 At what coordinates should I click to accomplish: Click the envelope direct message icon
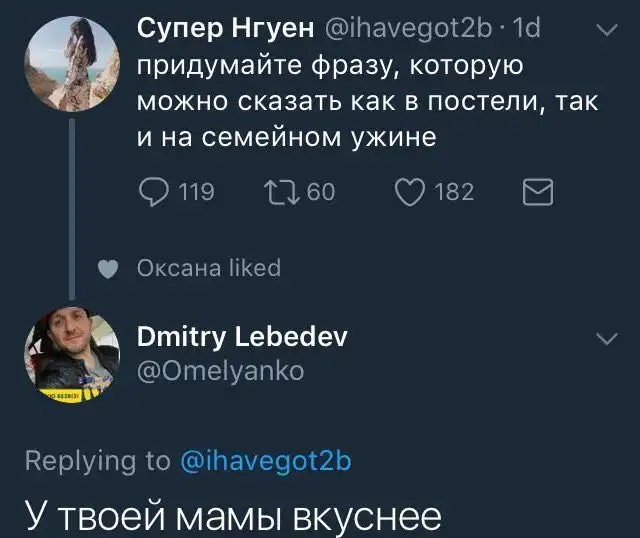click(539, 191)
